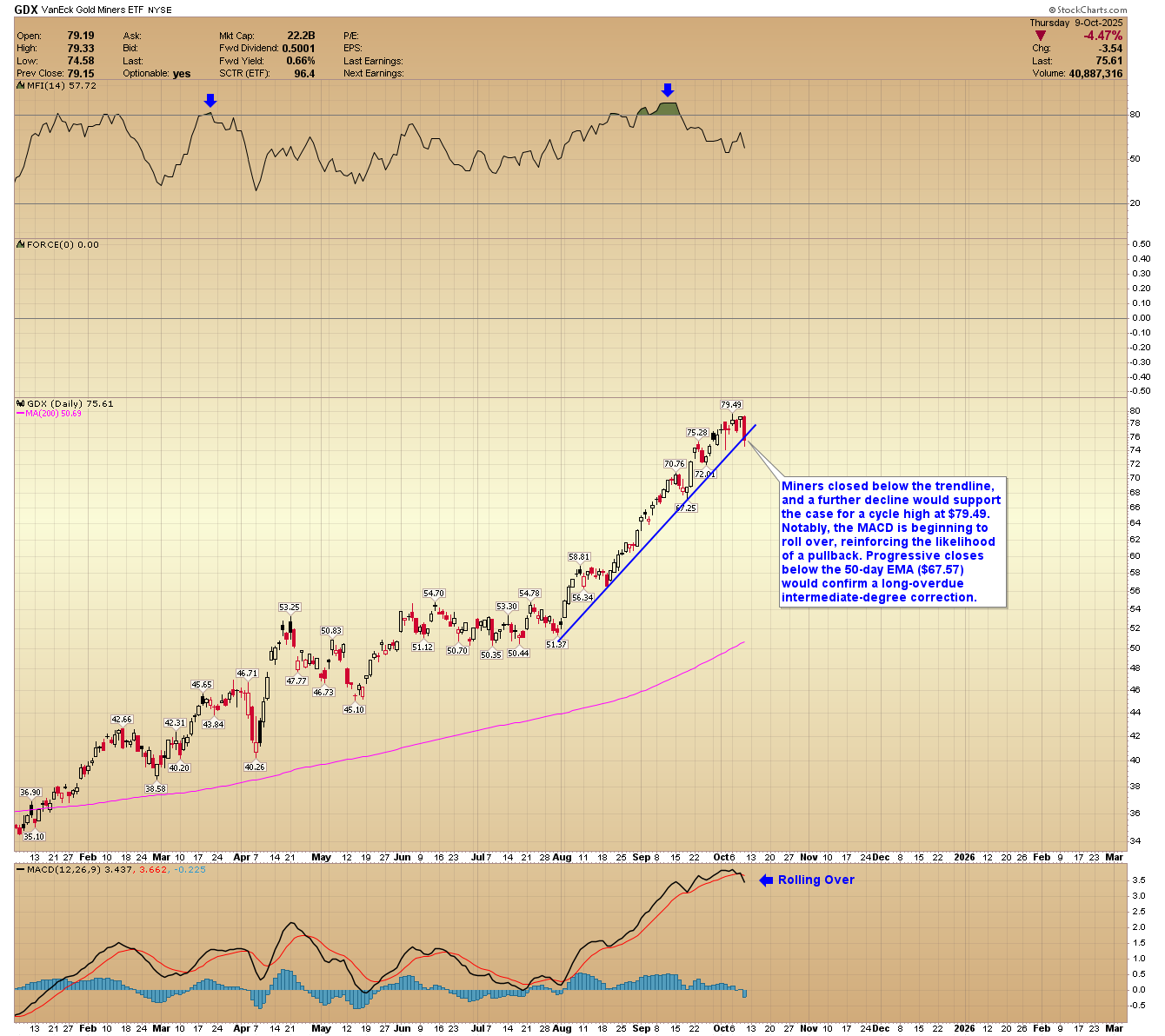Click the EPS label
The height and width of the screenshot is (1036, 1165).
coord(353,49)
